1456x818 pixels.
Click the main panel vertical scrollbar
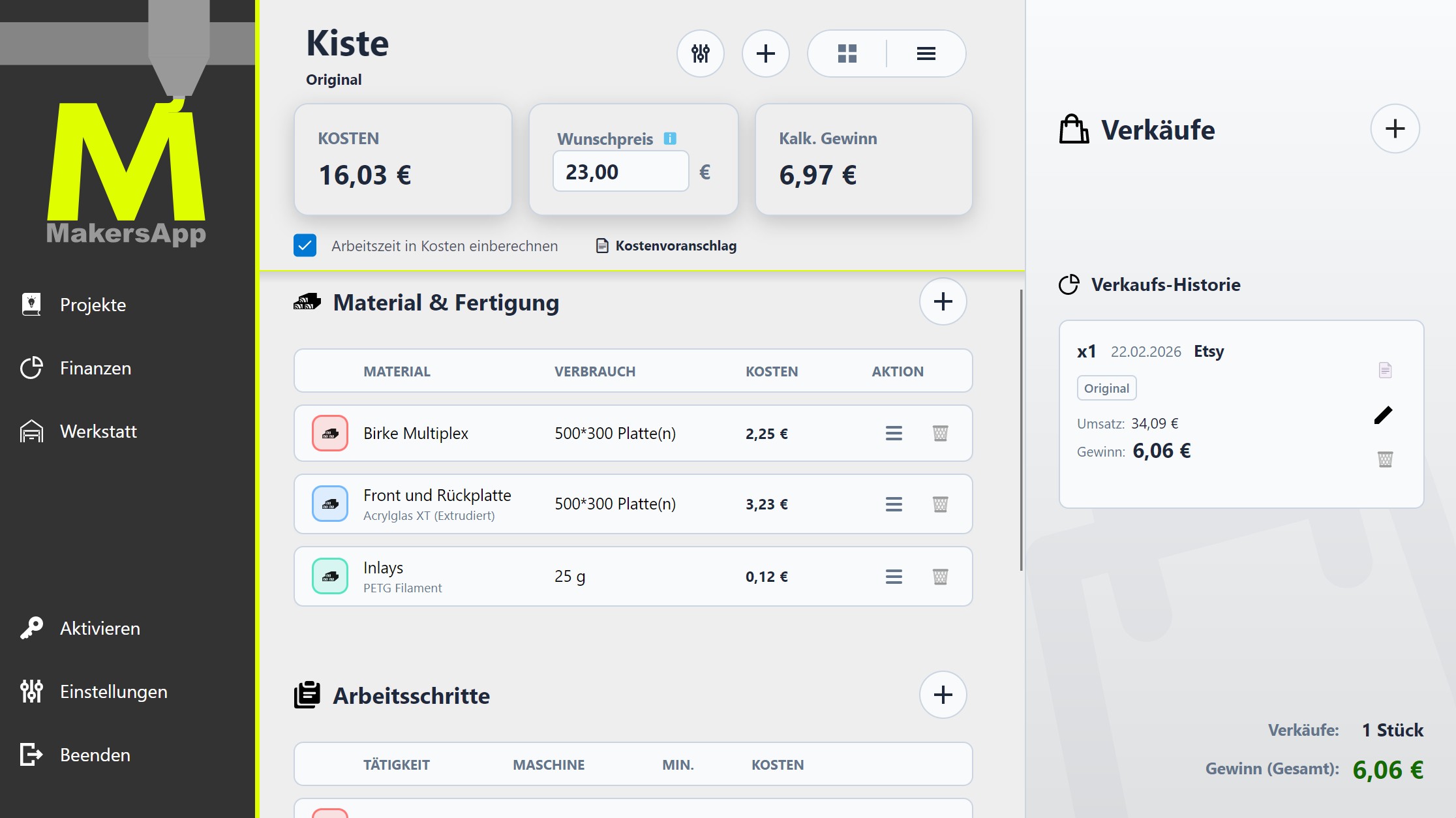click(x=1021, y=431)
